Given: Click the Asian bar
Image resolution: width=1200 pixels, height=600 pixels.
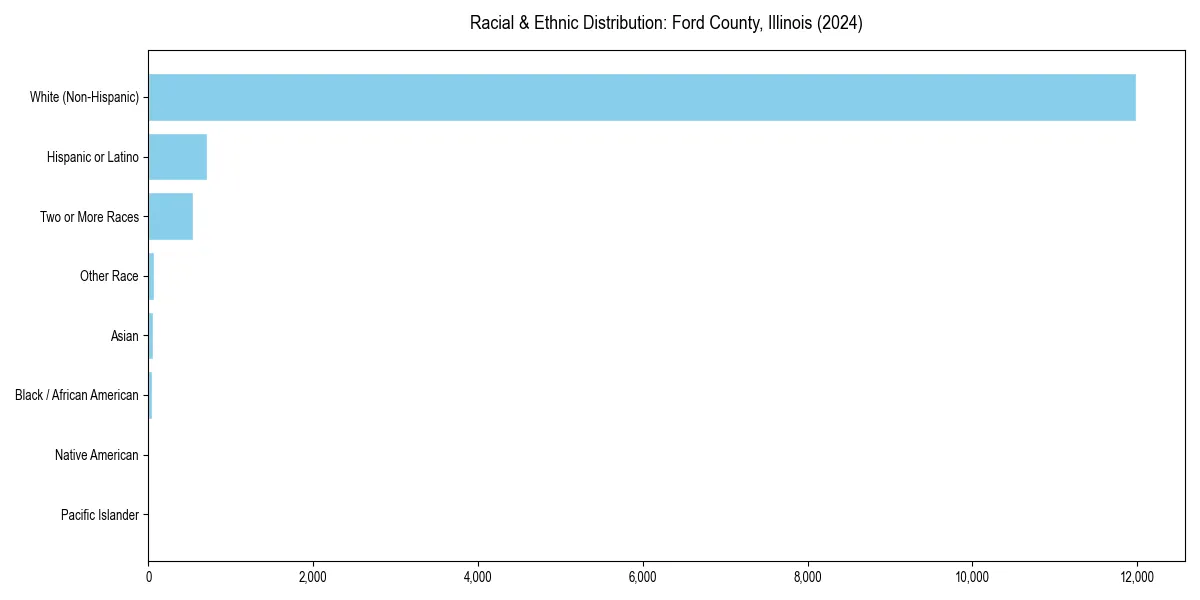Looking at the screenshot, I should (x=151, y=336).
